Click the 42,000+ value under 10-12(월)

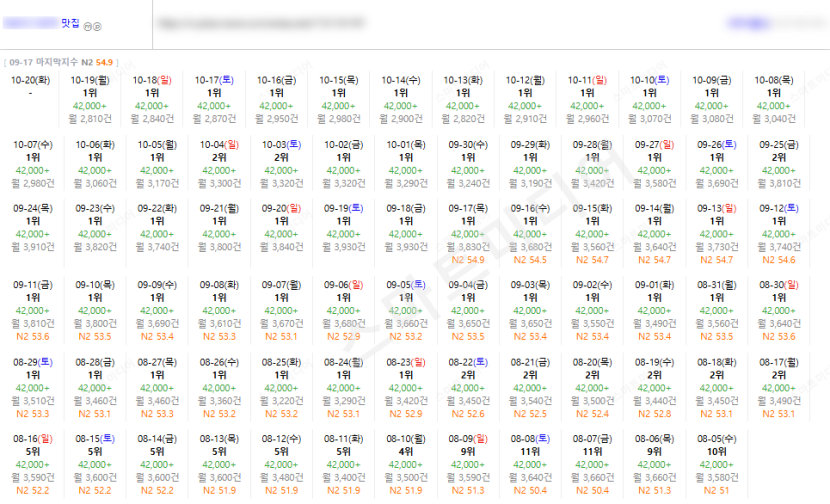pyautogui.click(x=525, y=106)
